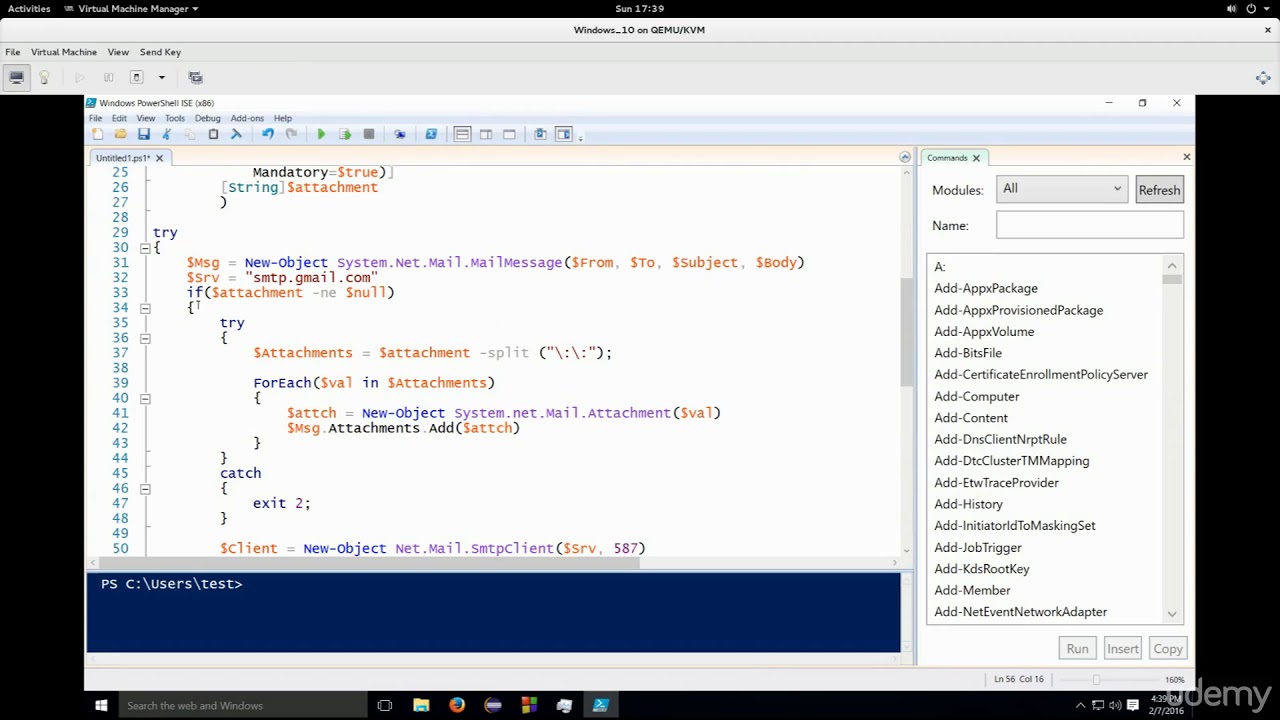Image resolution: width=1280 pixels, height=720 pixels.
Task: Show script pane top layout icon
Action: [462, 134]
